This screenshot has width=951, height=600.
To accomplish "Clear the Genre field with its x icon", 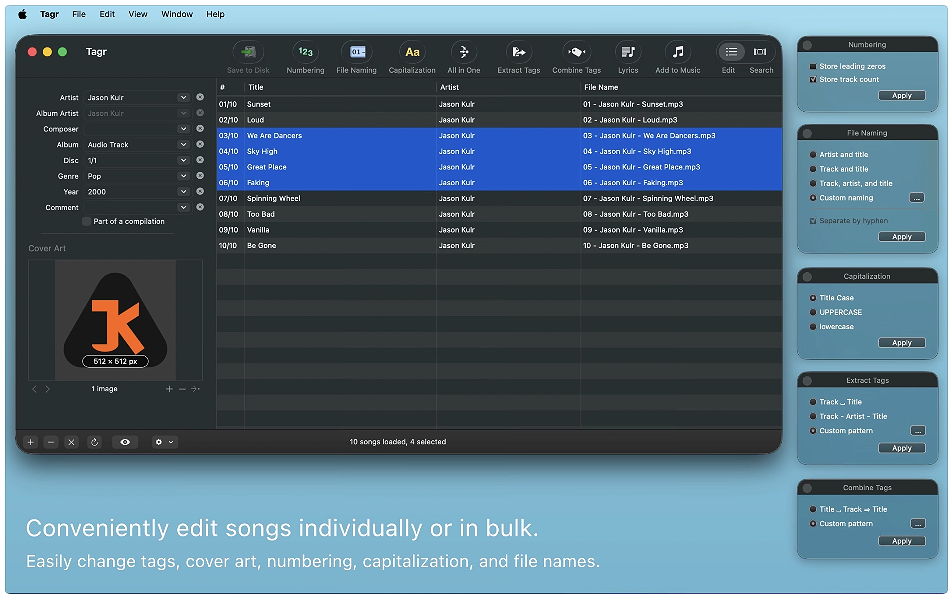I will [x=200, y=176].
